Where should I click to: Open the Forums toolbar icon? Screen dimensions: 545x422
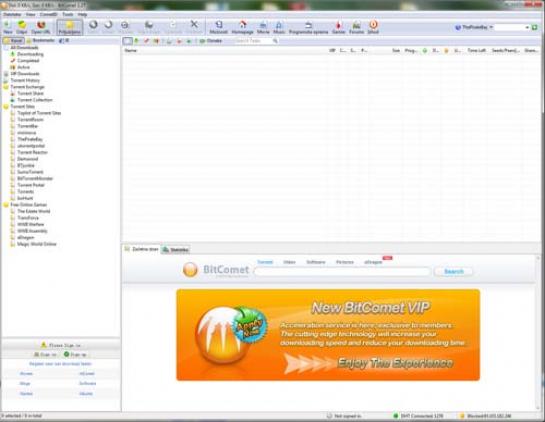(356, 27)
